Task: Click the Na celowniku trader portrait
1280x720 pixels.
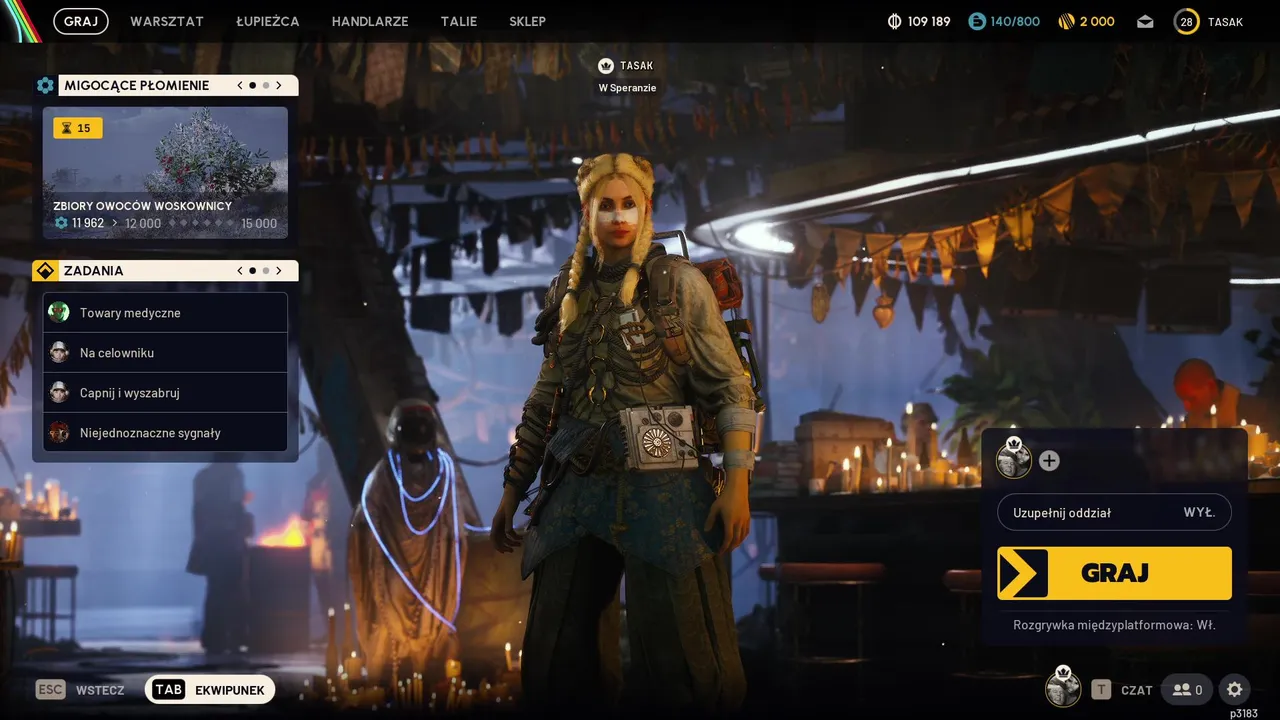Action: [x=59, y=352]
